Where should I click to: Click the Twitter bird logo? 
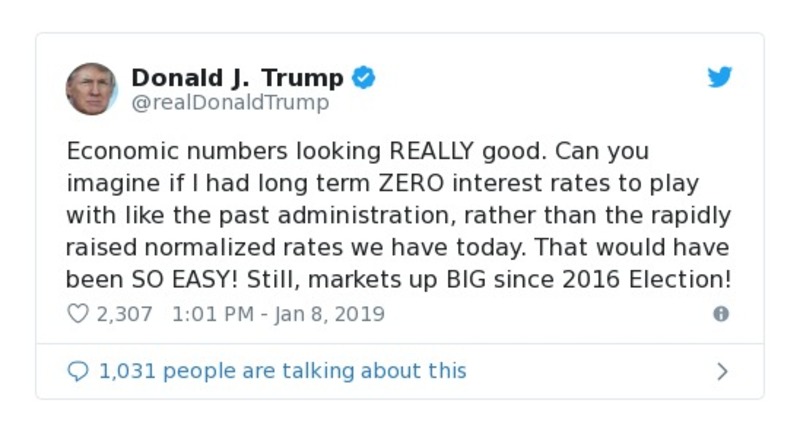pyautogui.click(x=720, y=78)
